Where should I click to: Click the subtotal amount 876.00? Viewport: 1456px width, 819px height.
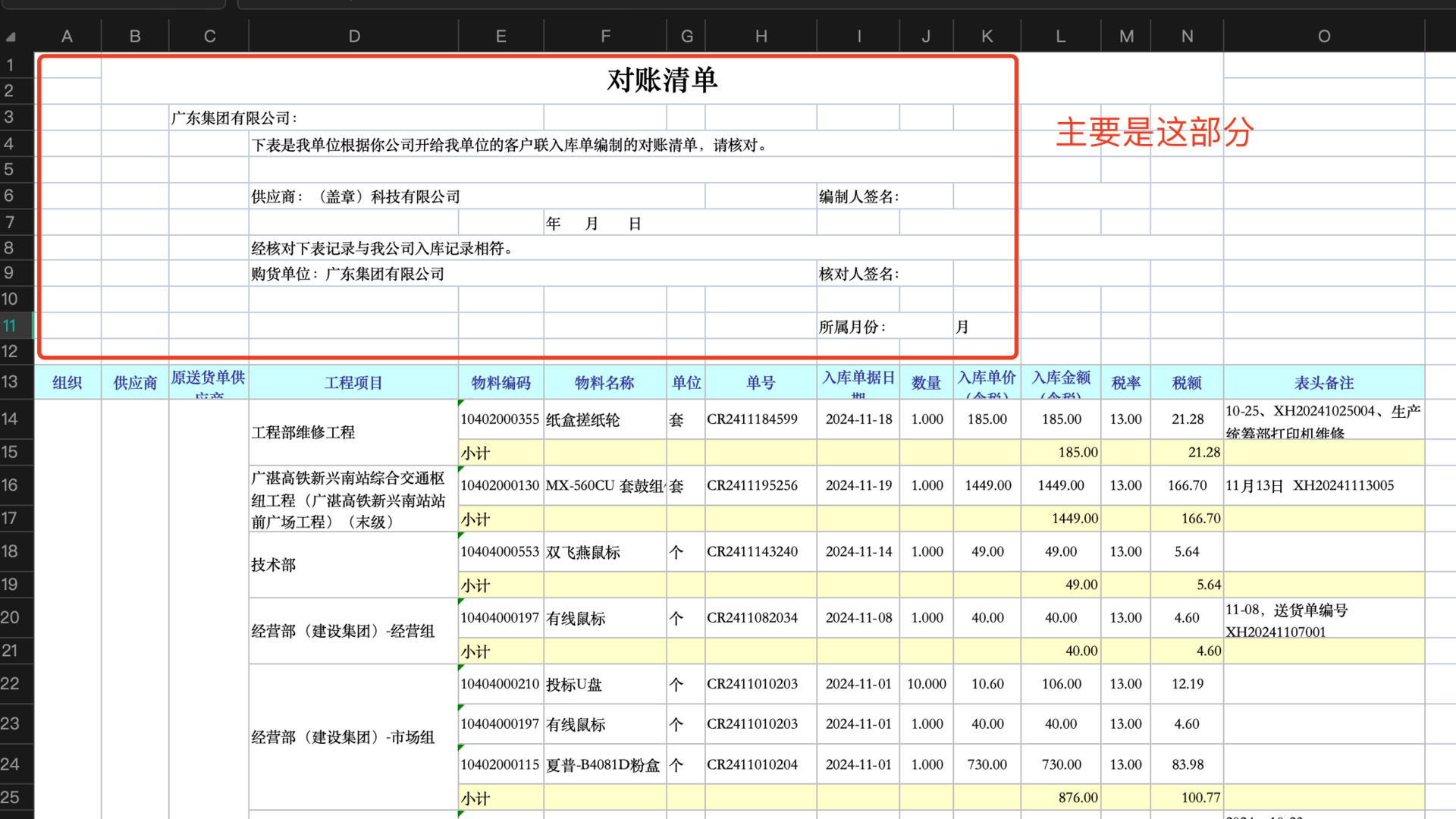1061,798
